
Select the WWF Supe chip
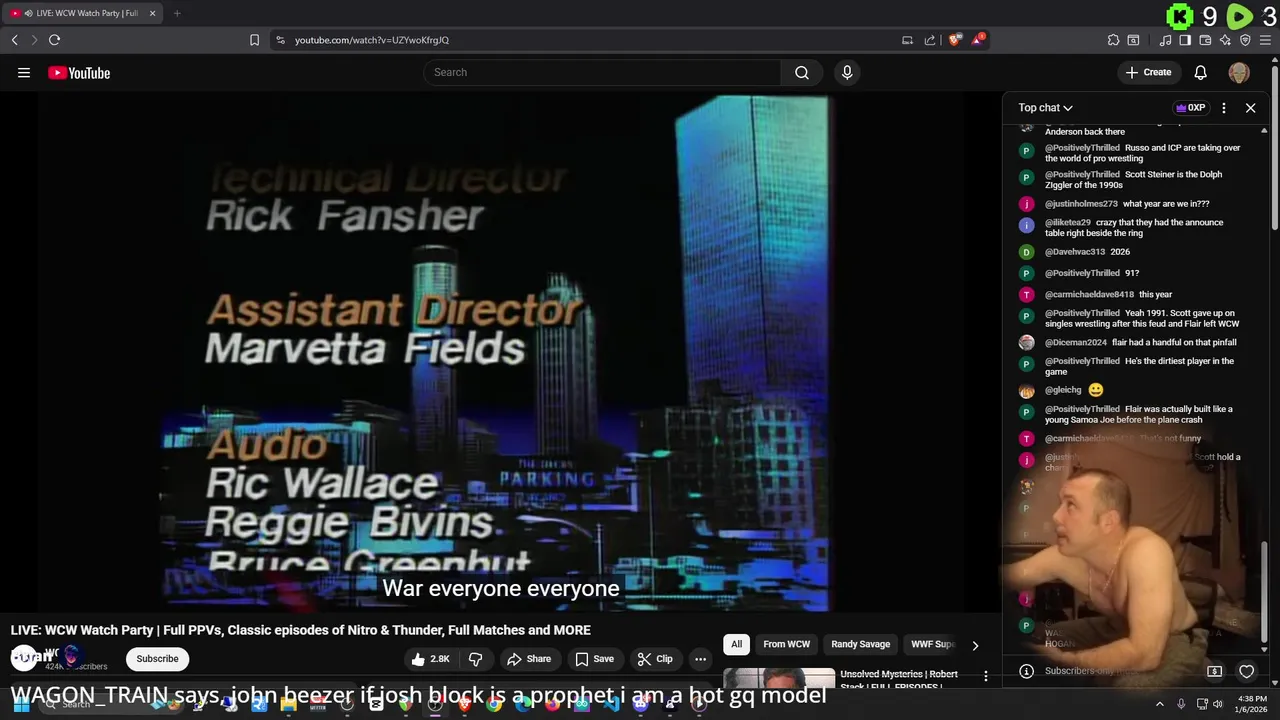click(x=932, y=644)
